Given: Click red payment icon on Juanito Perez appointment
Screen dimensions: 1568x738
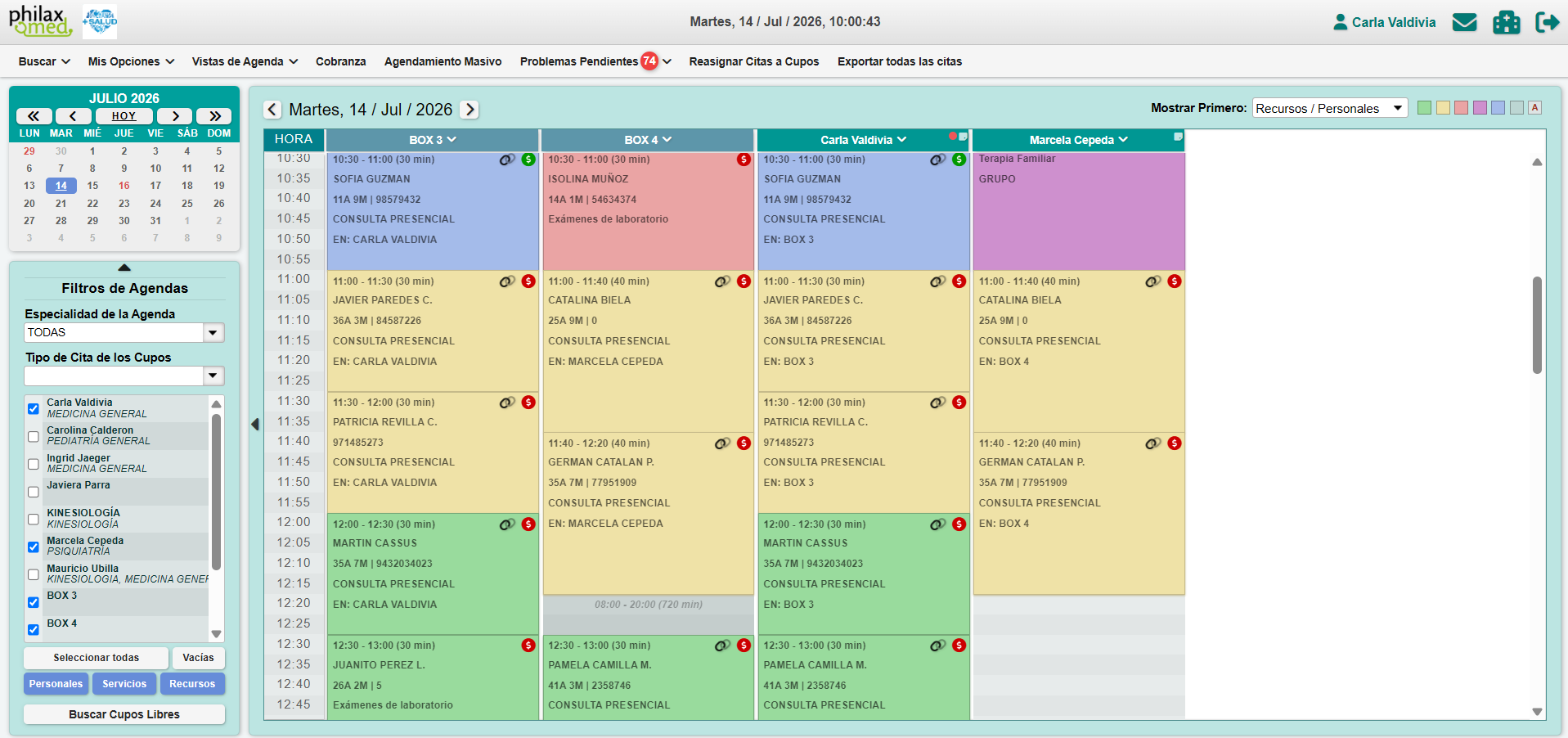Looking at the screenshot, I should point(528,646).
